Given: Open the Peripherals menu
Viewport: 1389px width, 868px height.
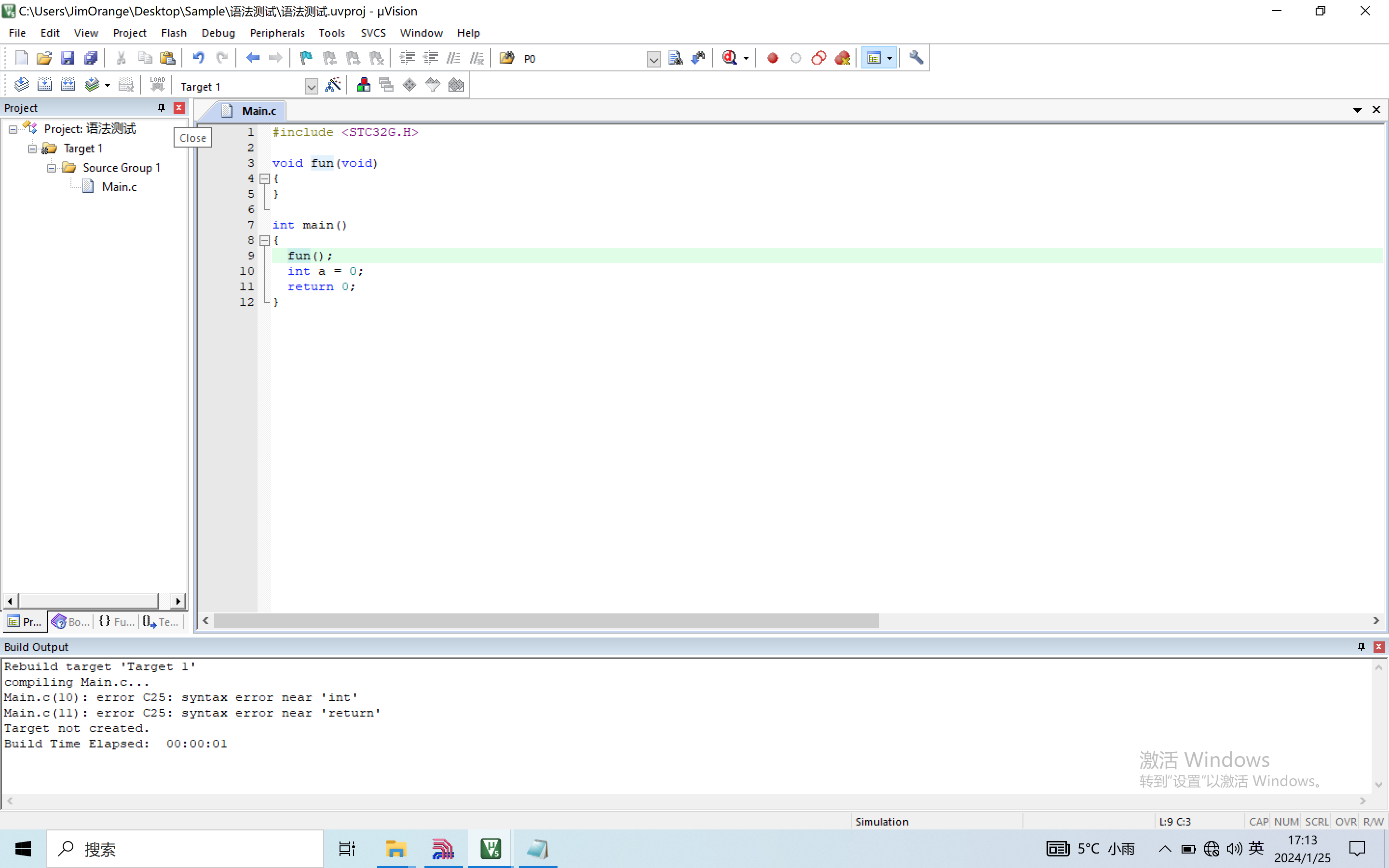Looking at the screenshot, I should [277, 32].
